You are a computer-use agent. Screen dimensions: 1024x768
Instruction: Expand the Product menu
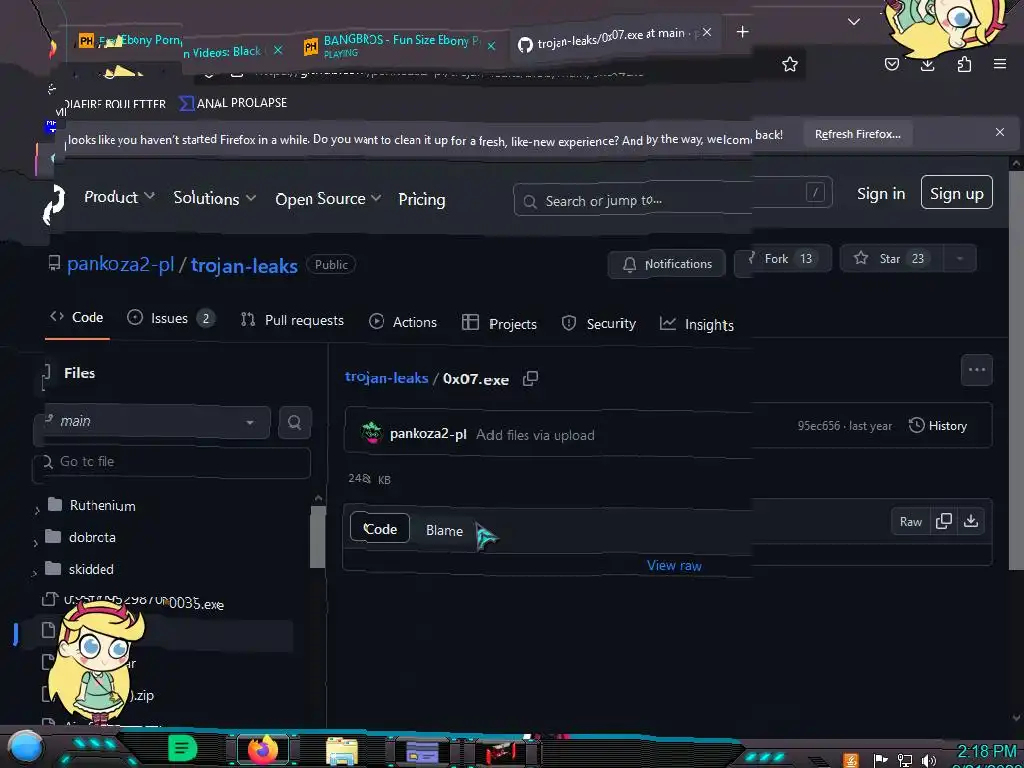(119, 197)
